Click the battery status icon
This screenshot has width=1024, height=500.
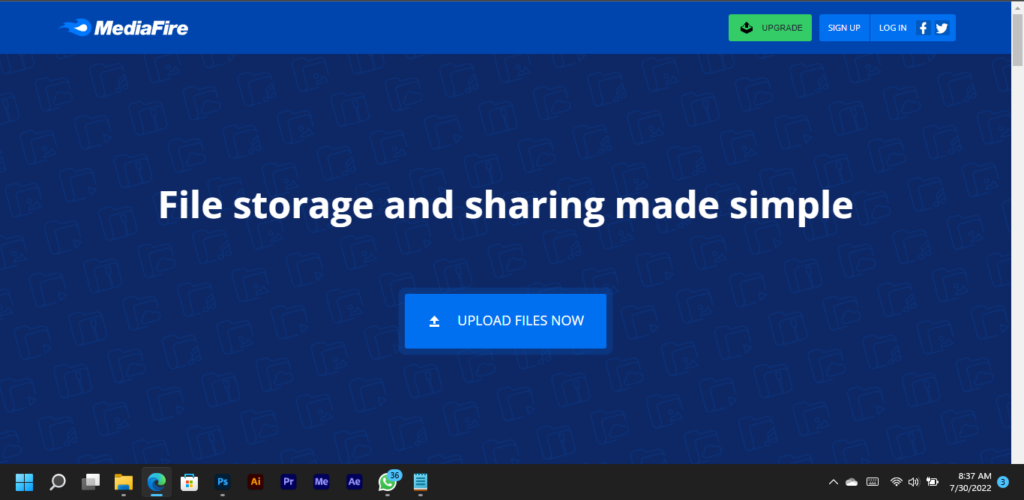(x=933, y=482)
